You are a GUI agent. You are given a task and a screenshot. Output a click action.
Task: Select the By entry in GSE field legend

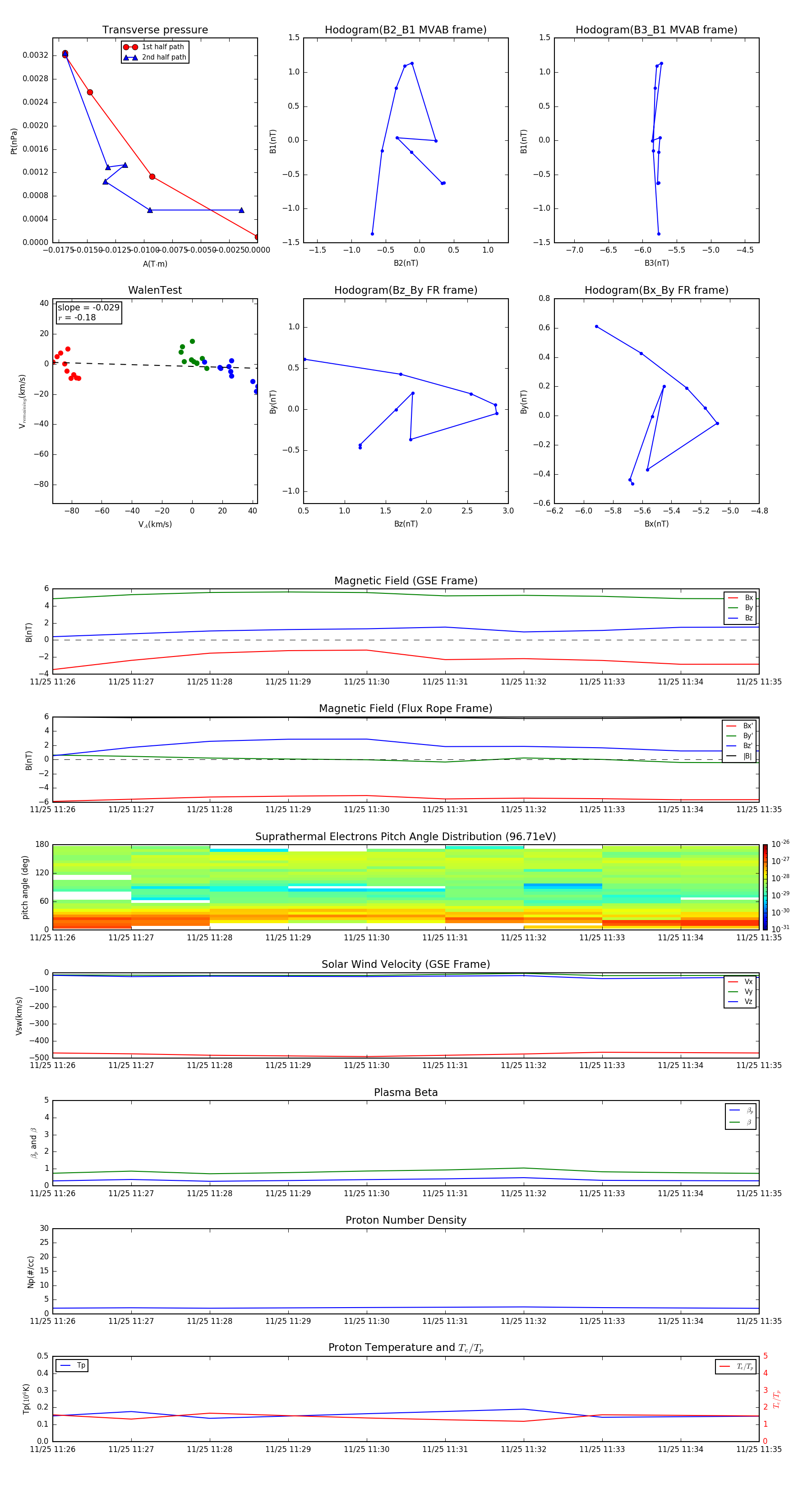click(741, 607)
